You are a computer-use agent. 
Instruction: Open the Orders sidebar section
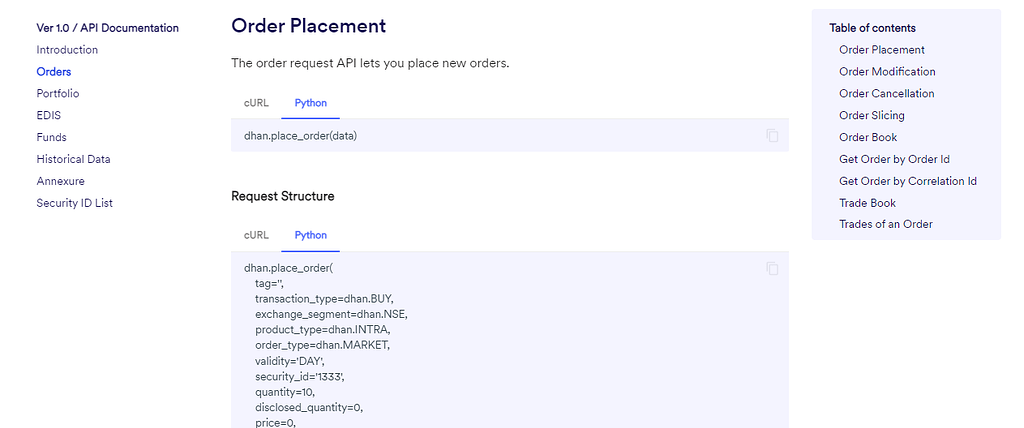(54, 72)
